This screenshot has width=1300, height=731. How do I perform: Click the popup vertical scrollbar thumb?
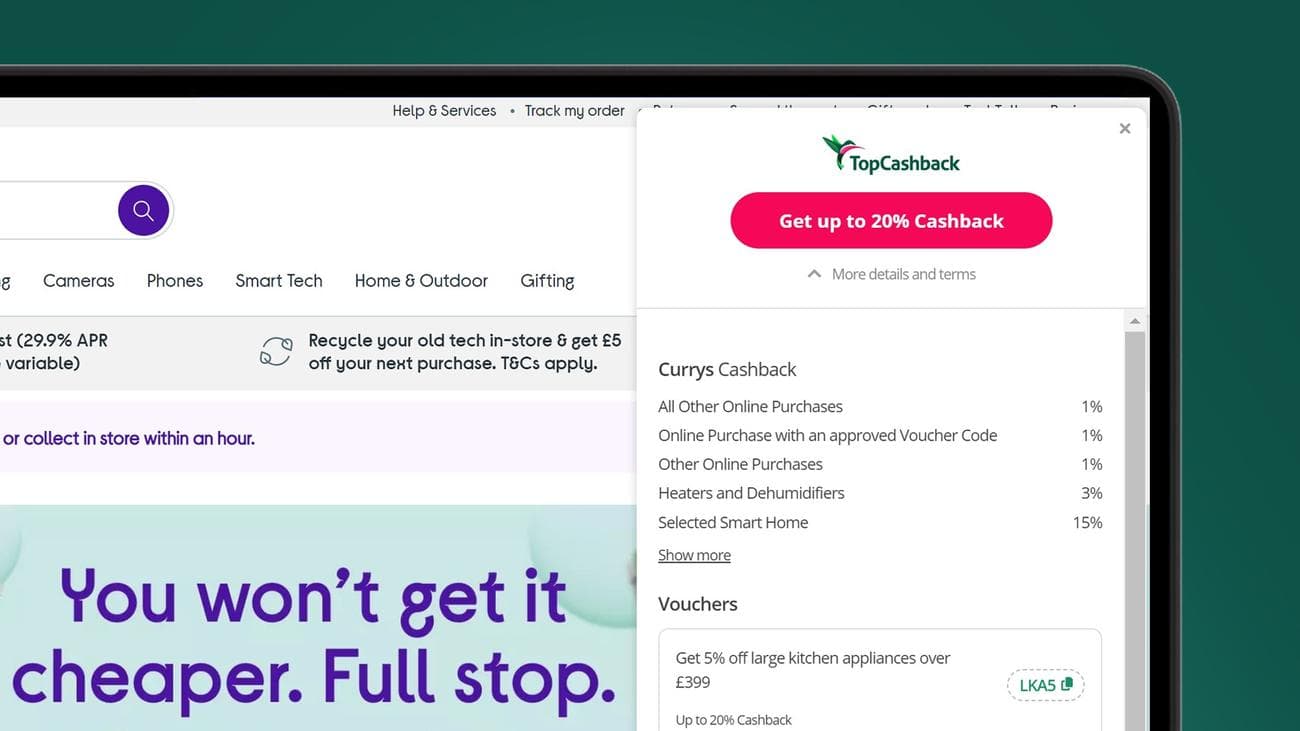click(1134, 531)
